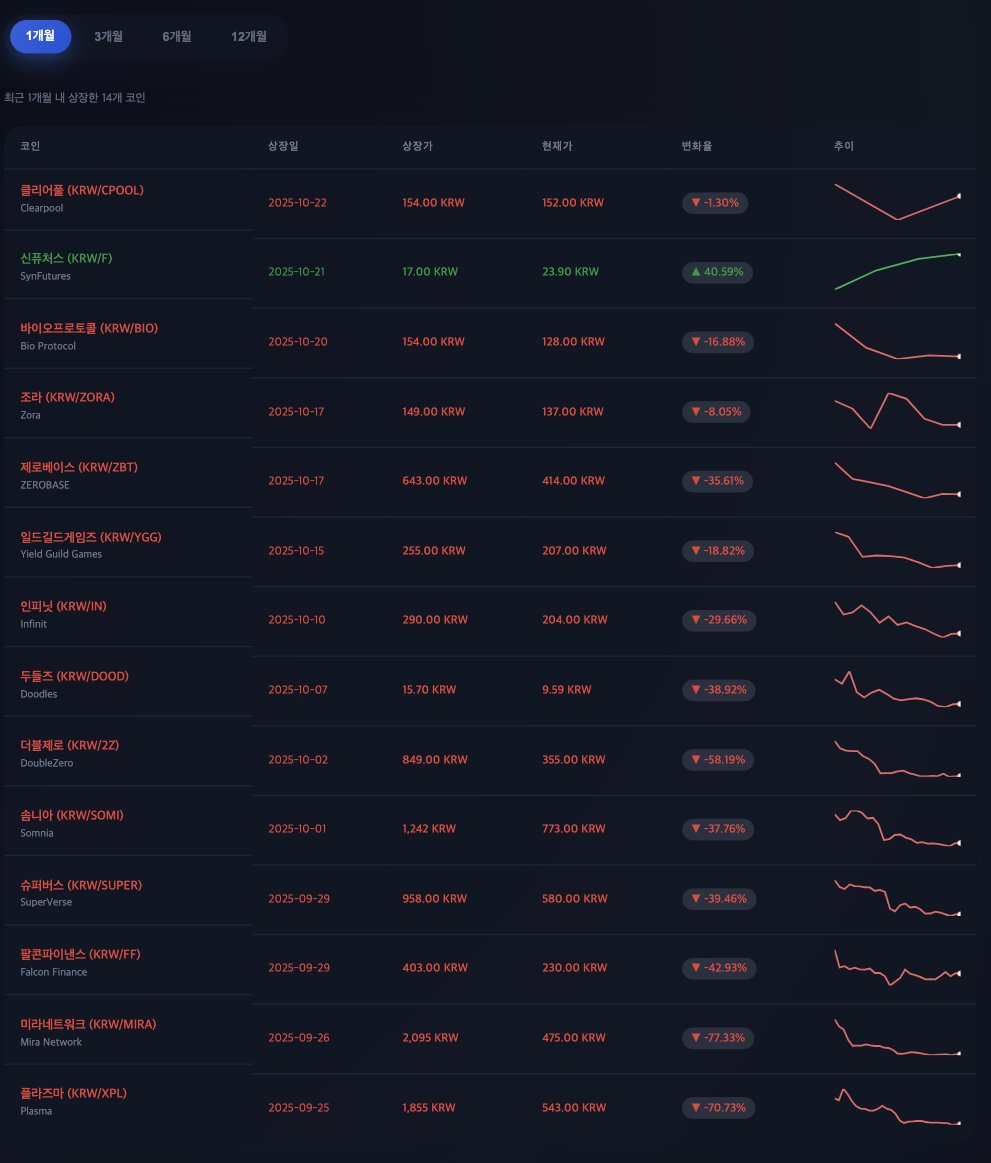Click the Somnia trend sparkline

coord(898,828)
